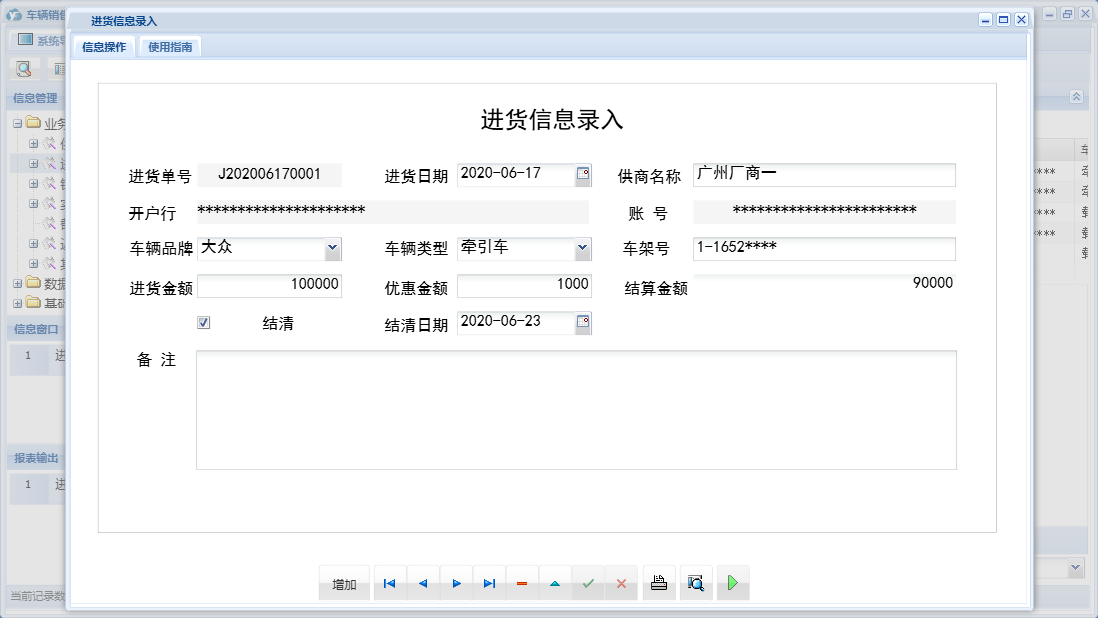Cancel changes with the red X
Screen dimensions: 1098x618
coord(622,582)
